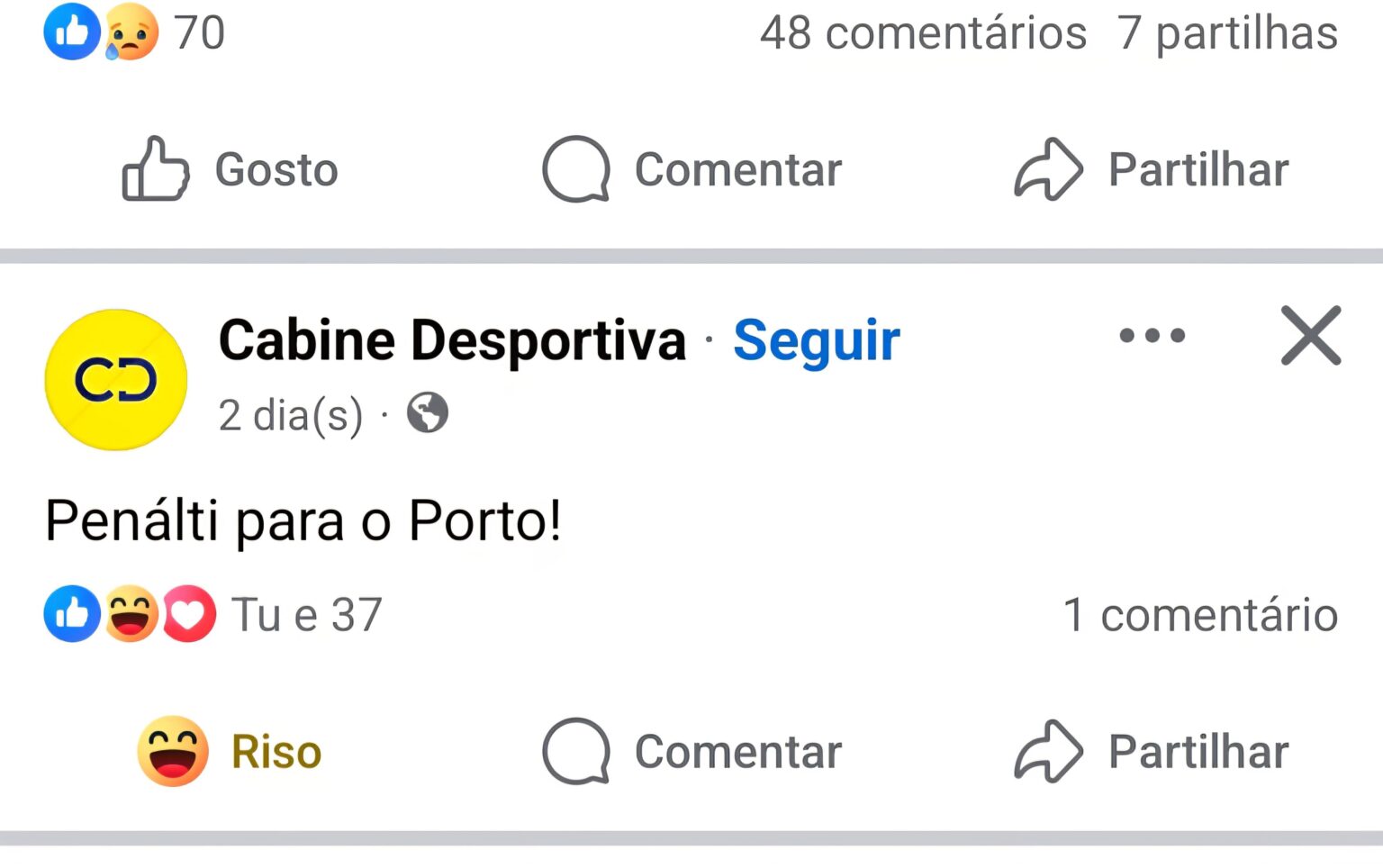The height and width of the screenshot is (868, 1383).
Task: Click the yellow laughing icon next to Riso
Action: [x=171, y=750]
